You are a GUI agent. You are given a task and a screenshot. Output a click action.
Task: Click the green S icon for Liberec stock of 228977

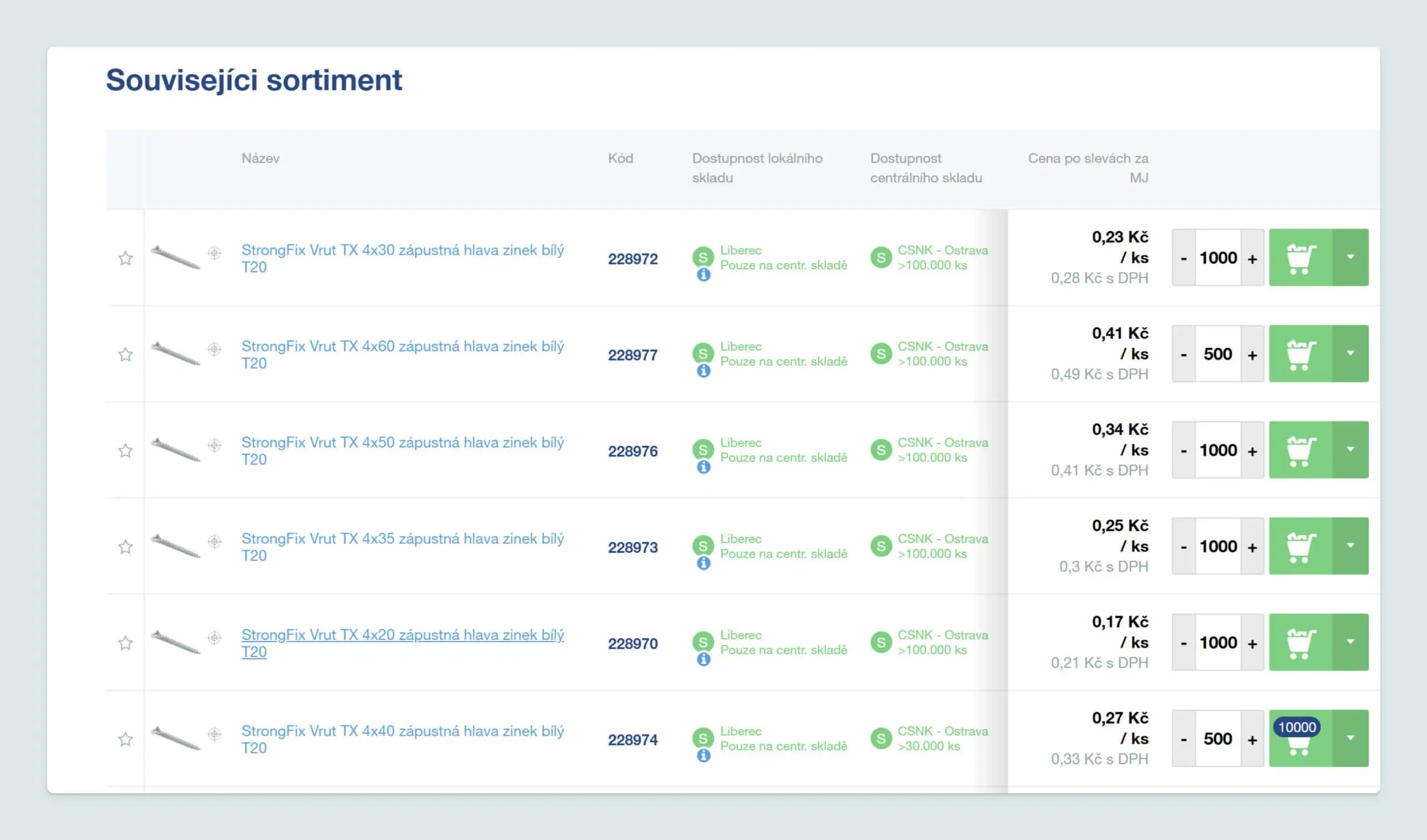click(703, 353)
